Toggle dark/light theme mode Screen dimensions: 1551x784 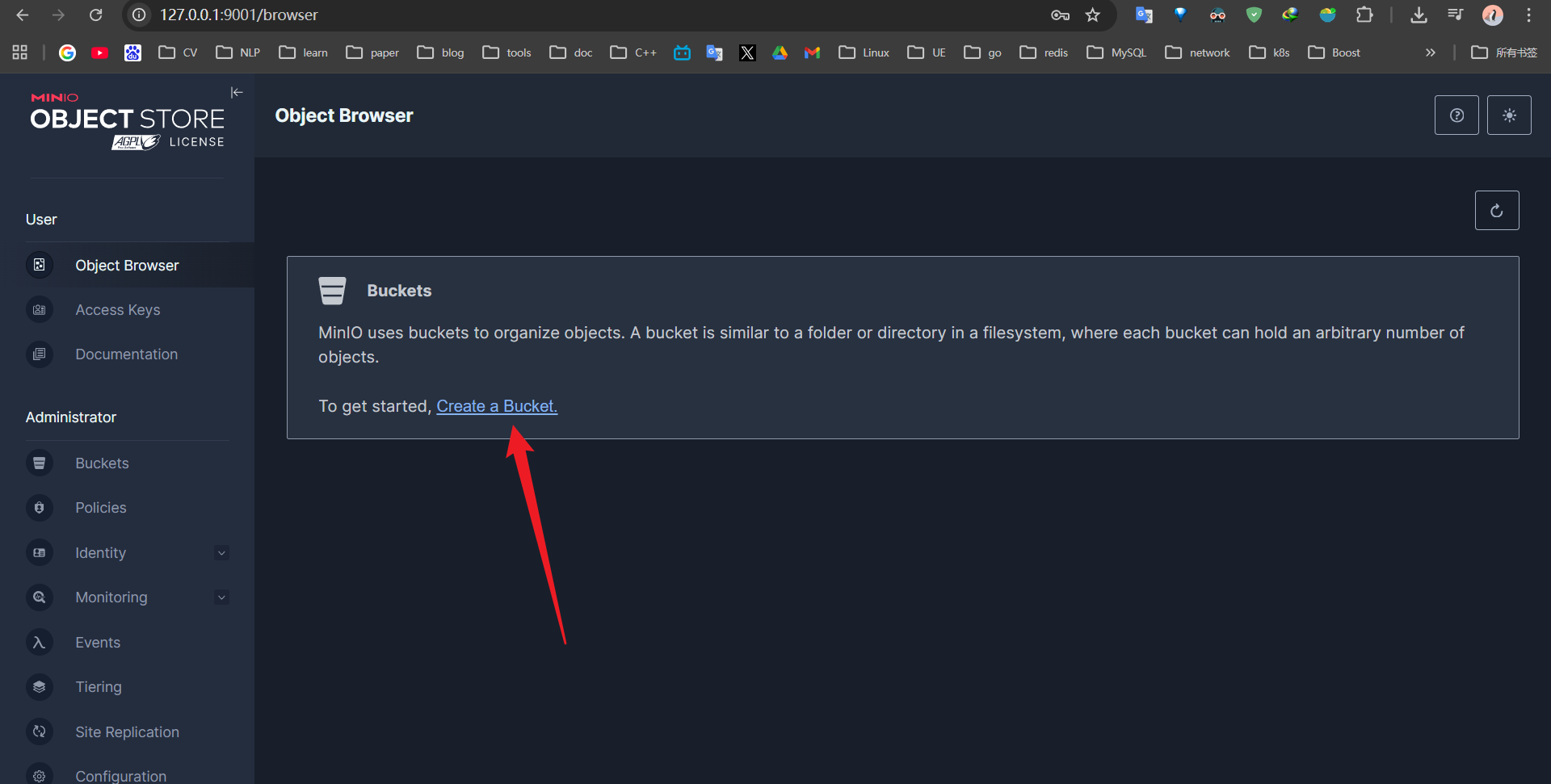[x=1509, y=115]
